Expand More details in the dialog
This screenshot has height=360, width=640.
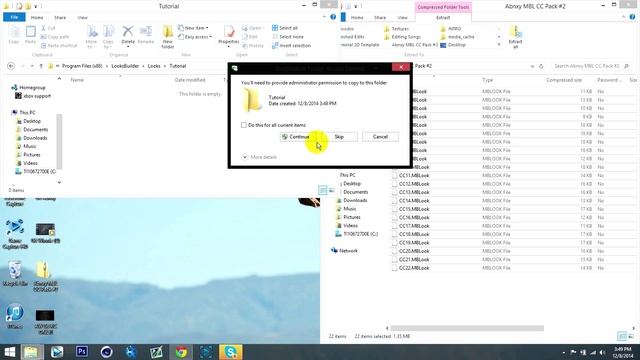[259, 157]
